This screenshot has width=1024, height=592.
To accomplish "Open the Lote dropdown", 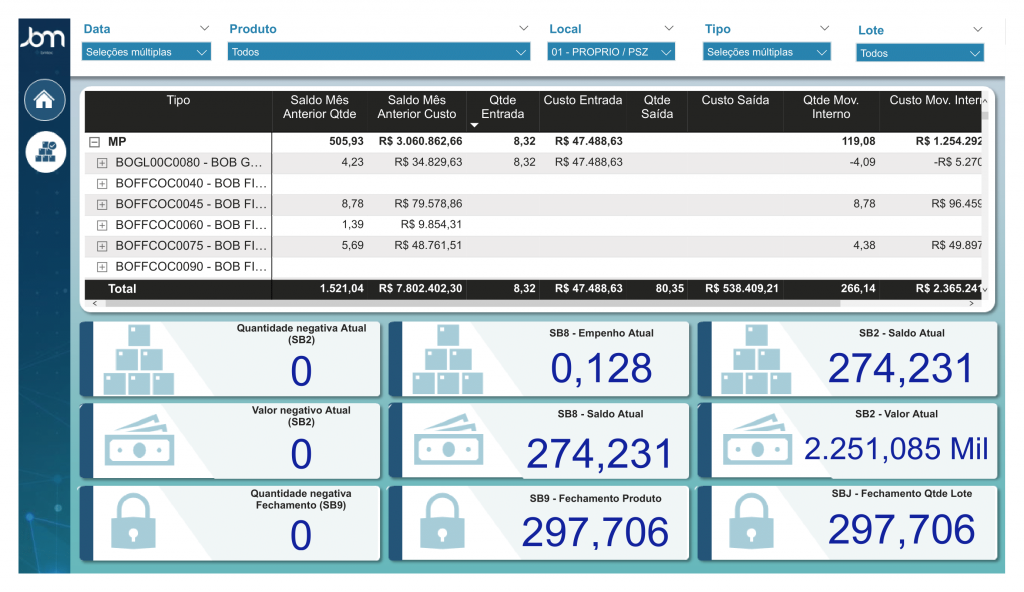I will tap(920, 53).
